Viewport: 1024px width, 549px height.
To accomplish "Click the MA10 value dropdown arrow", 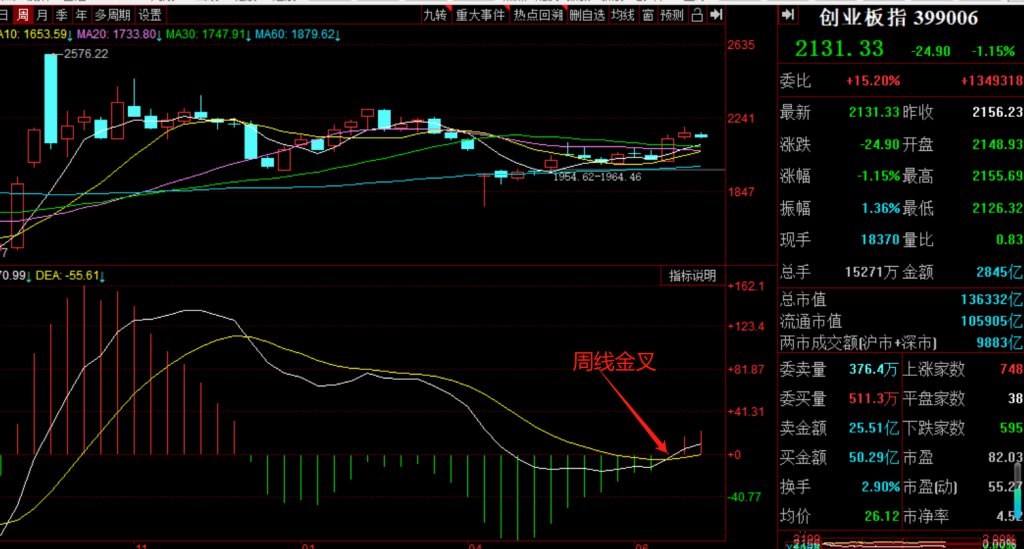I will (70, 35).
